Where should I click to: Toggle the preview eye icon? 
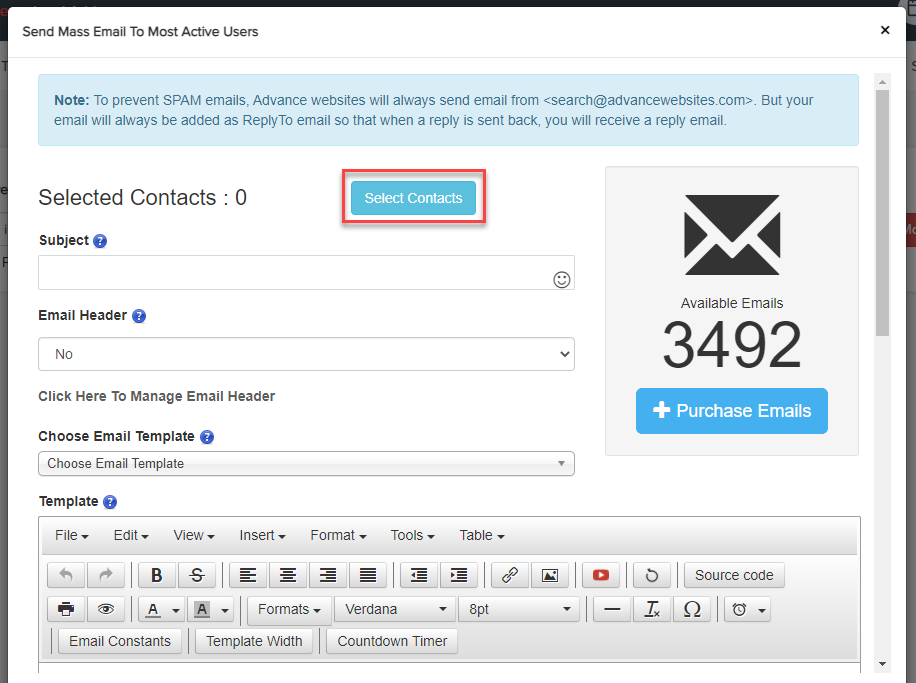point(105,609)
